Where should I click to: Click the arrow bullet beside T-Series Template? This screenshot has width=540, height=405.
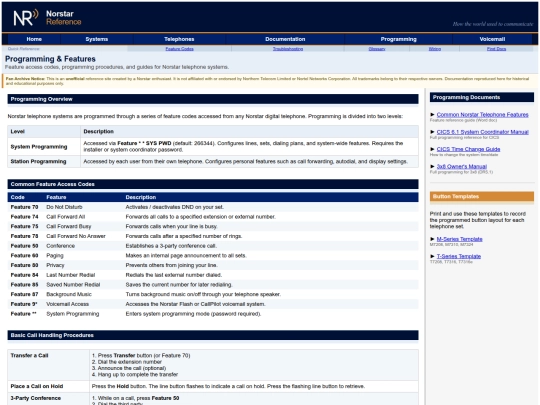[433, 256]
